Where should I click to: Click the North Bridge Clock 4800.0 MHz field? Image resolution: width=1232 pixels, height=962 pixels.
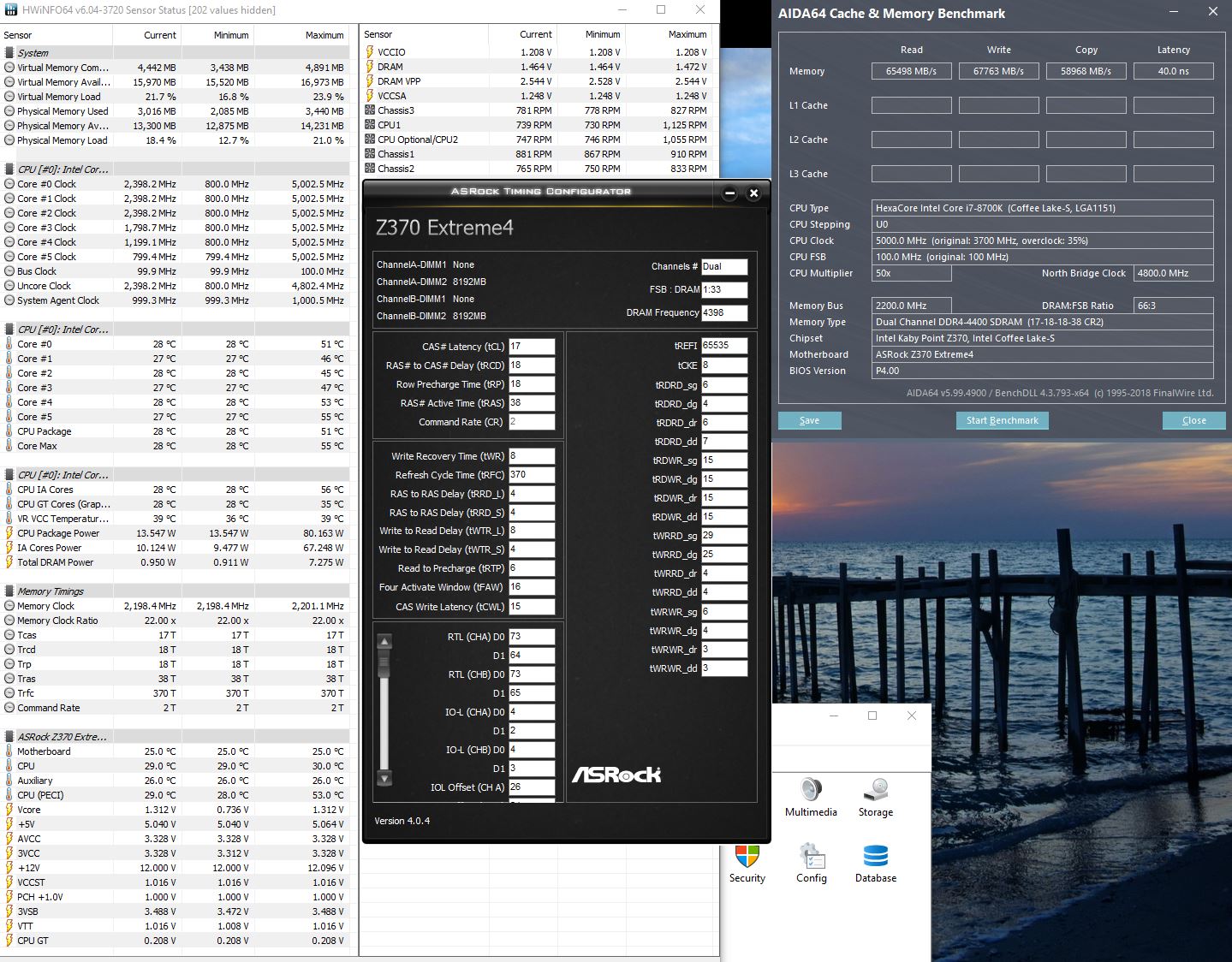pyautogui.click(x=1173, y=273)
